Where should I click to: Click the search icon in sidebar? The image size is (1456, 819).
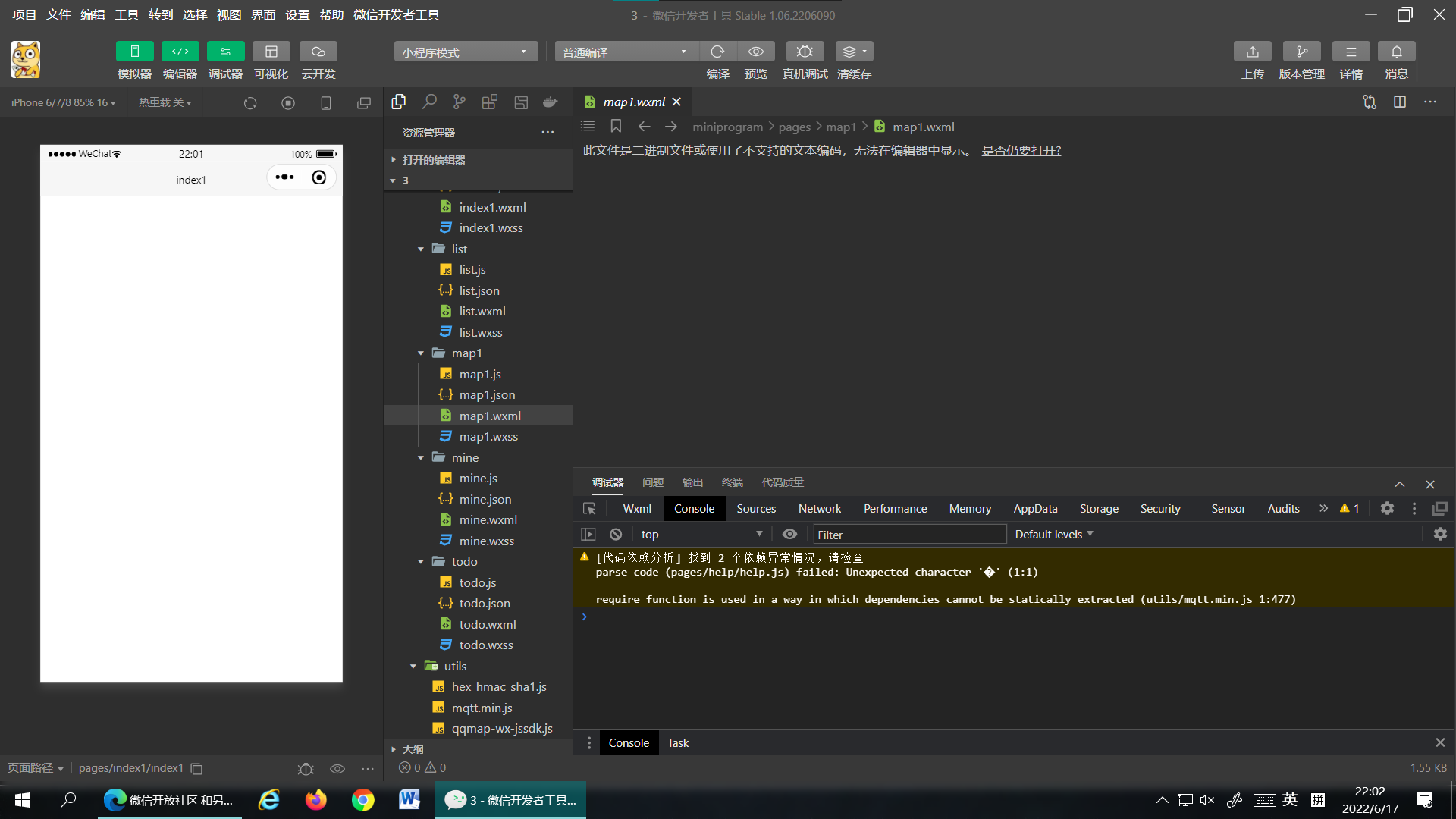tap(429, 102)
